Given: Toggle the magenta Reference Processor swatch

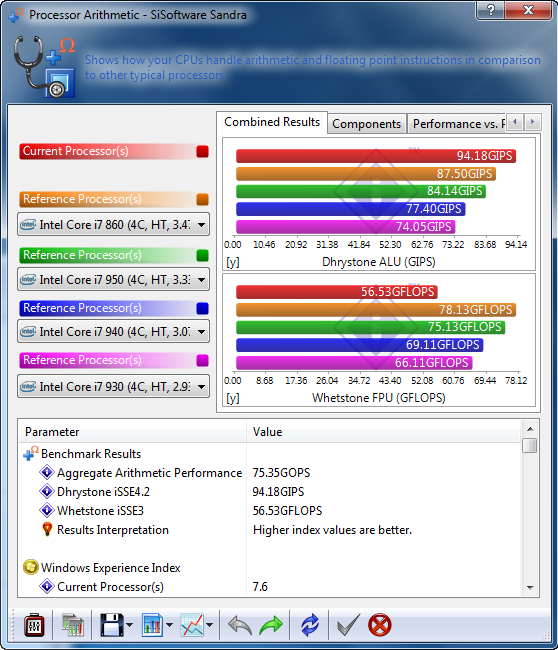Looking at the screenshot, I should click(202, 360).
